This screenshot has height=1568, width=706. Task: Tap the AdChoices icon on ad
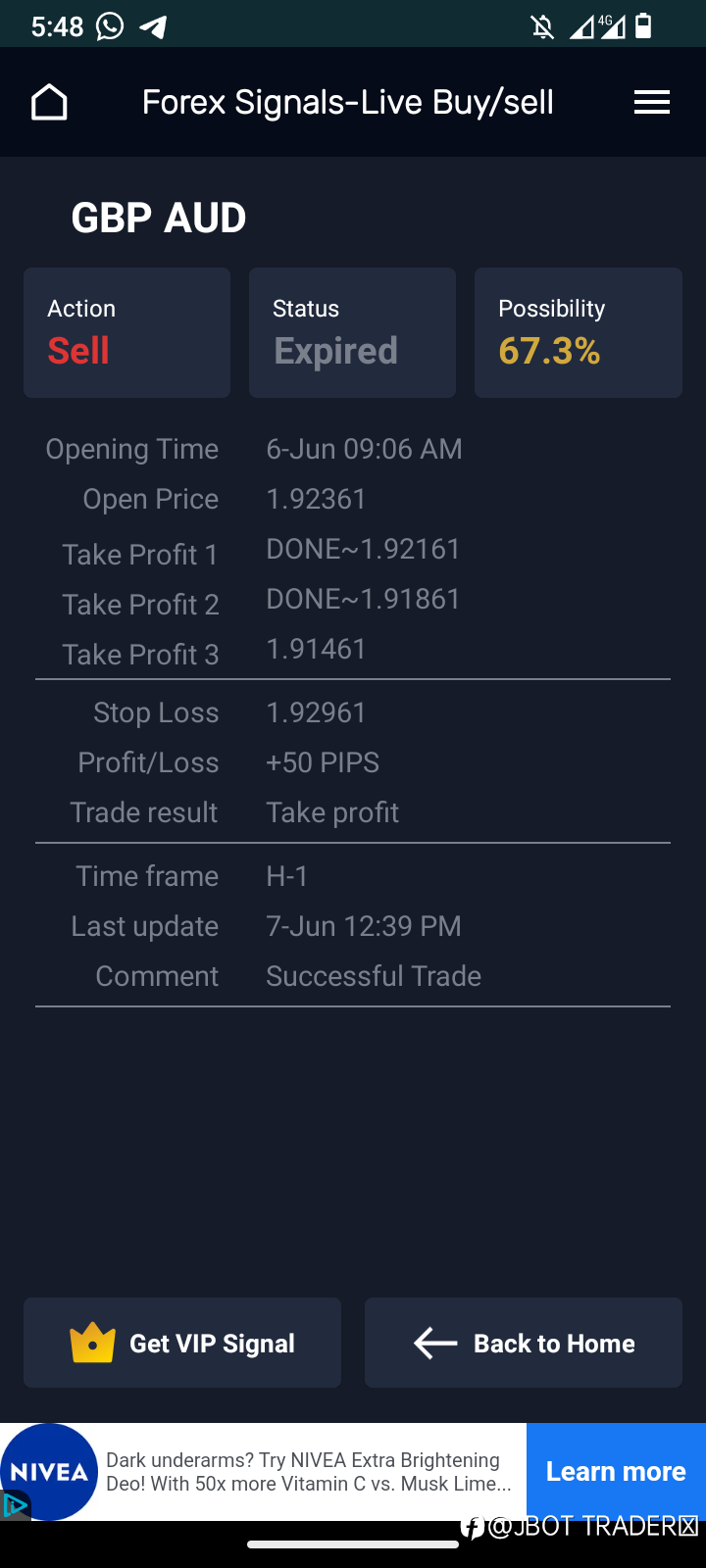pos(15,1505)
